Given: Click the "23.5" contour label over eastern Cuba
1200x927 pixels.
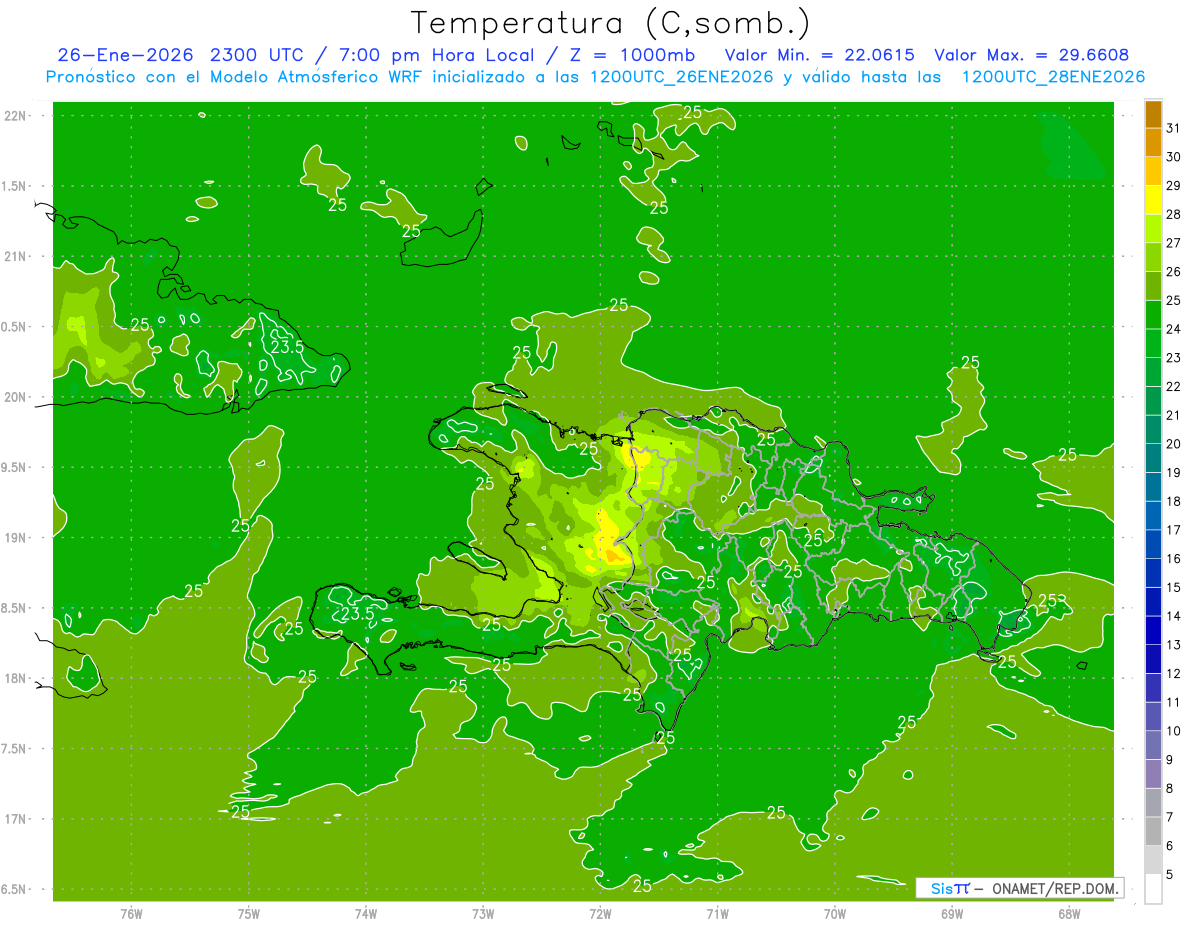Looking at the screenshot, I should click(288, 346).
